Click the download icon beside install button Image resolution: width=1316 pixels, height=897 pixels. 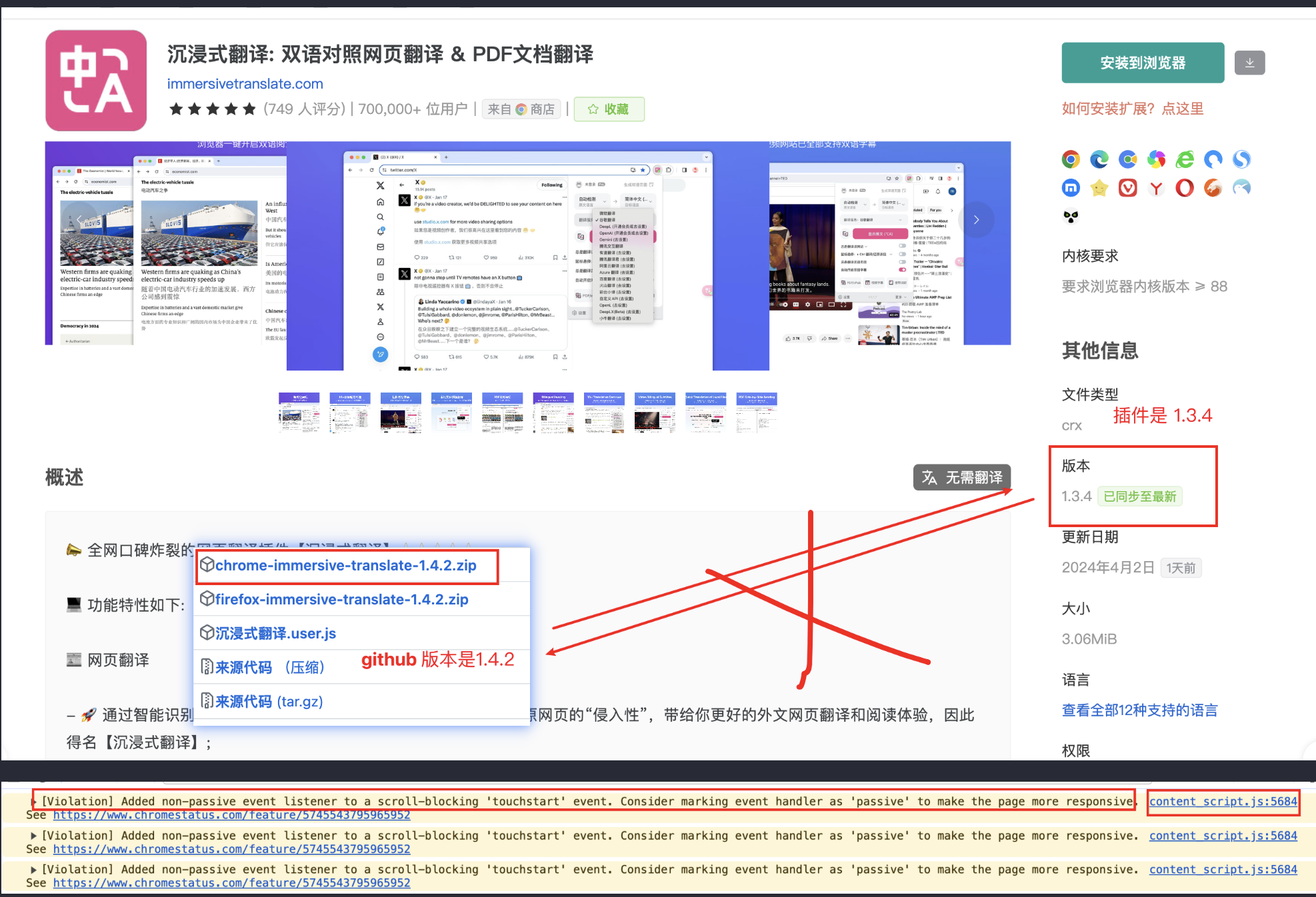pyautogui.click(x=1250, y=63)
